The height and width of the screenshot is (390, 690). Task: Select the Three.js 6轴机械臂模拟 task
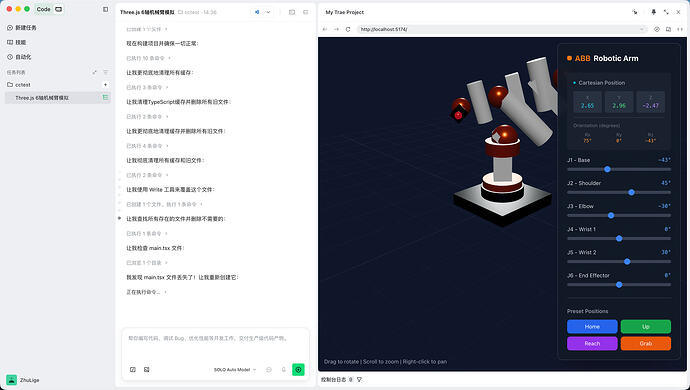[58, 98]
